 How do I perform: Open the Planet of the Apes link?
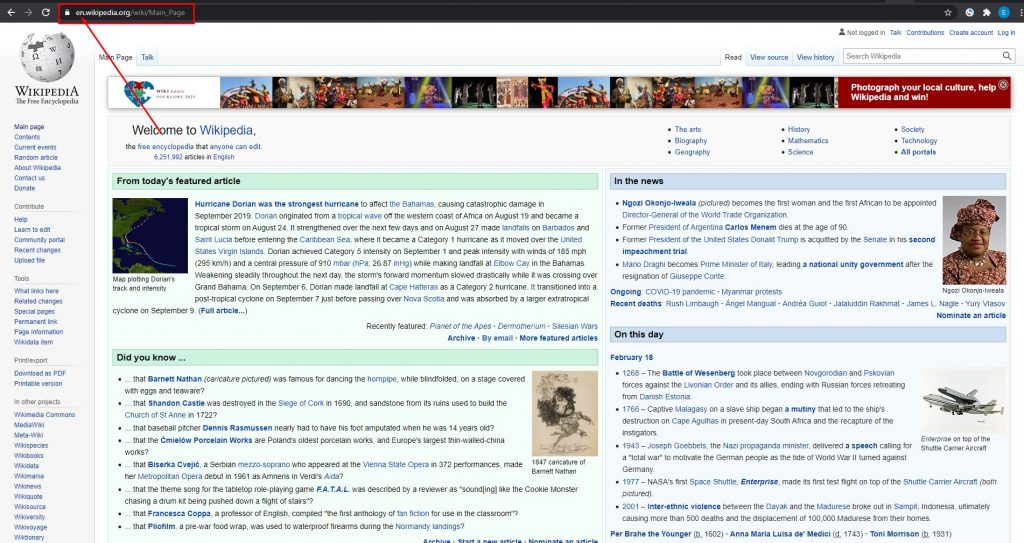coord(460,326)
